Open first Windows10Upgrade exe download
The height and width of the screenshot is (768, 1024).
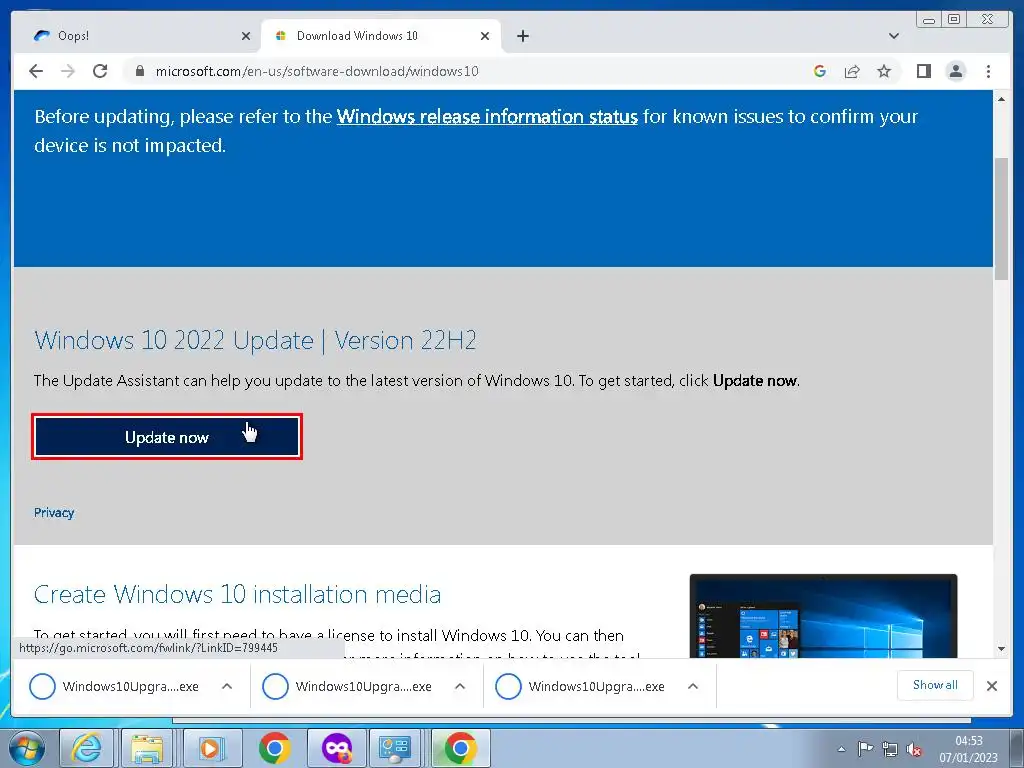click(x=115, y=686)
